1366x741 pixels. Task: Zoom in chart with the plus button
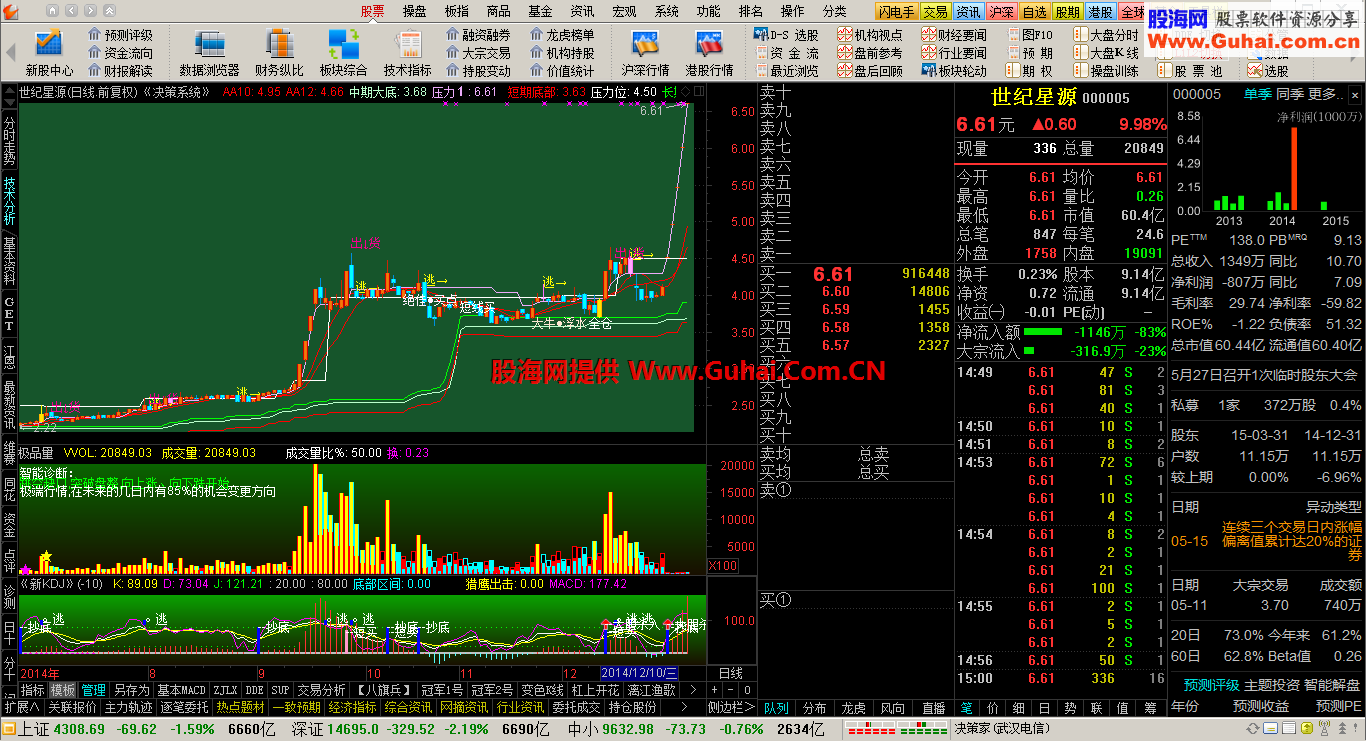[x=714, y=690]
